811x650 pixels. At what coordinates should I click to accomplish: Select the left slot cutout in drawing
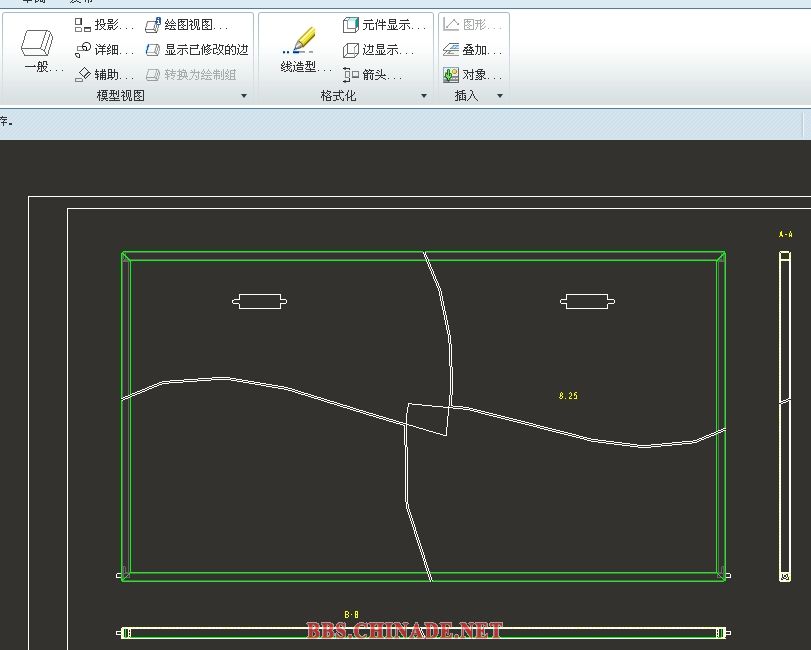click(x=260, y=301)
